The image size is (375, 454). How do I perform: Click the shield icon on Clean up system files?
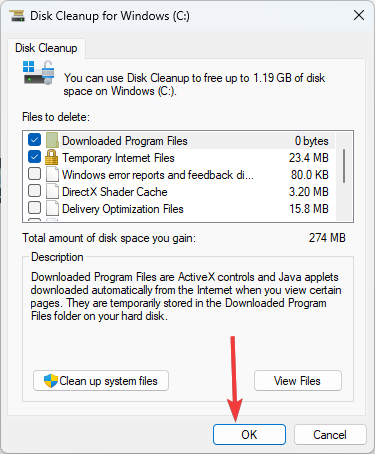[x=51, y=380]
